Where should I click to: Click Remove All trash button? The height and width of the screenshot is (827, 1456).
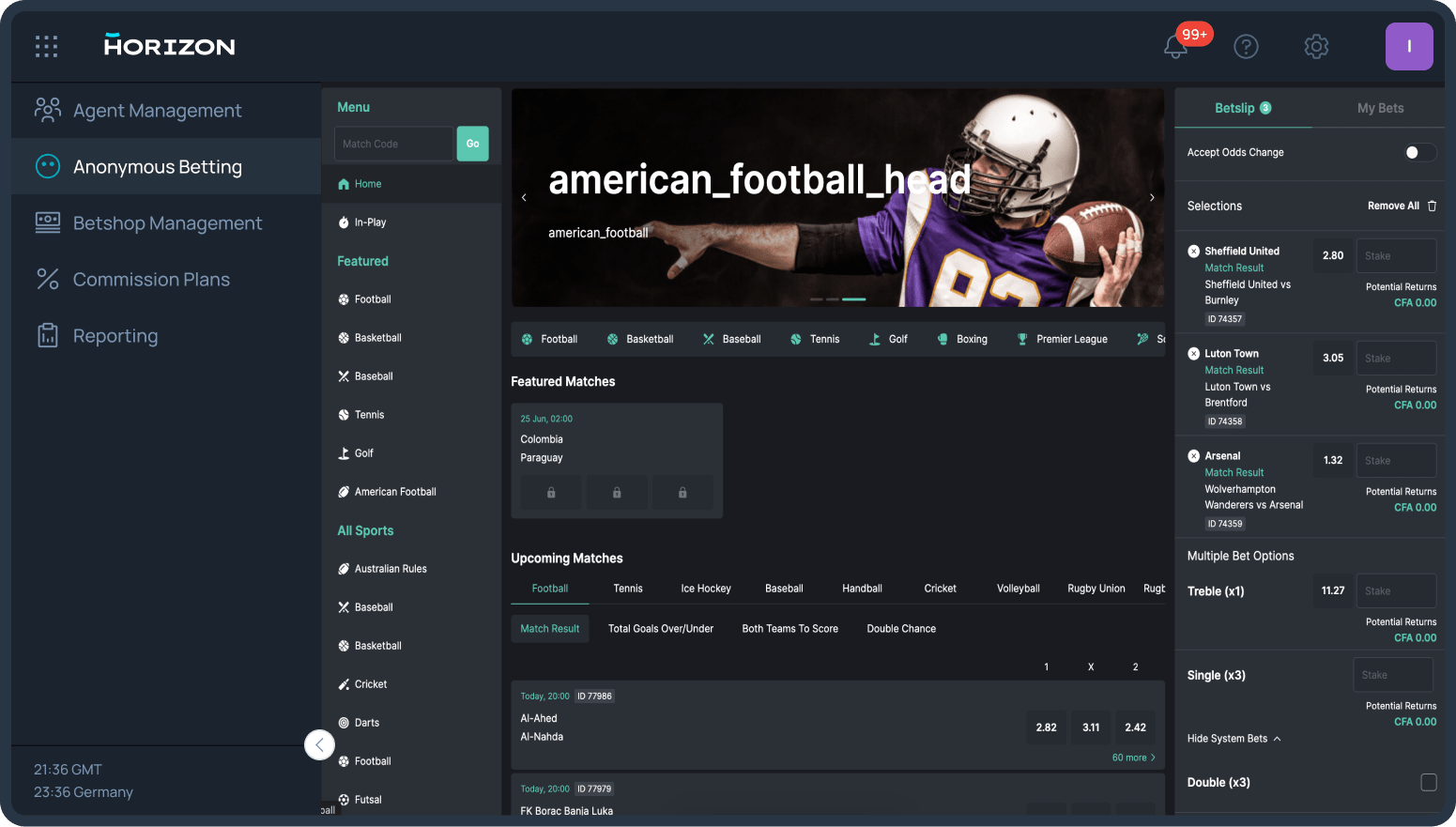click(x=1402, y=206)
